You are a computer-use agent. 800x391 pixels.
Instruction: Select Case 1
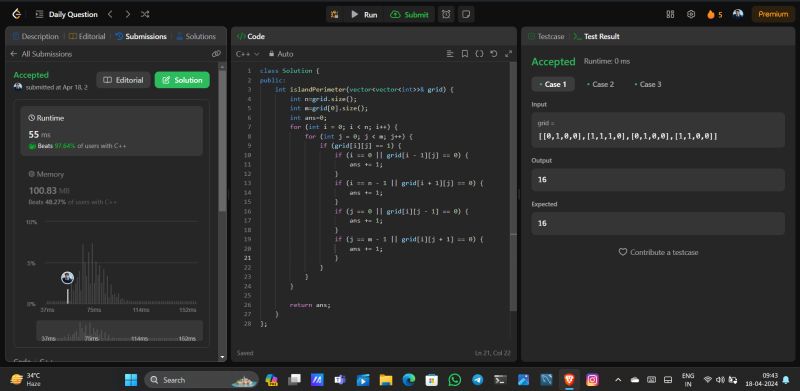(553, 84)
